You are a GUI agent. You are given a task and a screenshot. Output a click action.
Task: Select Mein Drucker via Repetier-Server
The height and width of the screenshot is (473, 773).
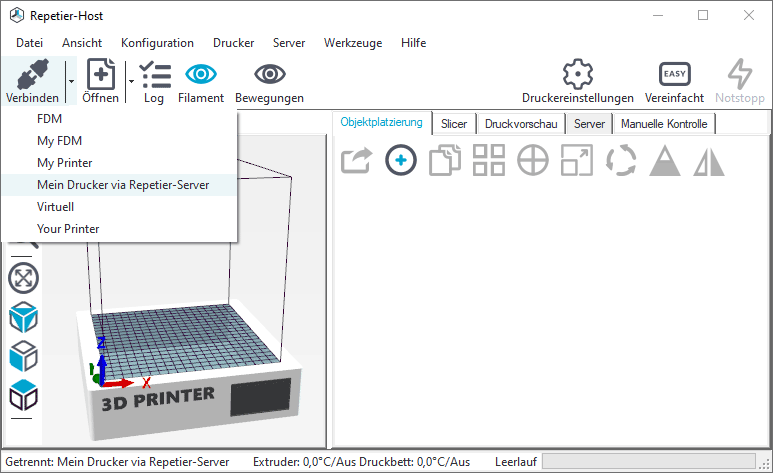(x=119, y=185)
